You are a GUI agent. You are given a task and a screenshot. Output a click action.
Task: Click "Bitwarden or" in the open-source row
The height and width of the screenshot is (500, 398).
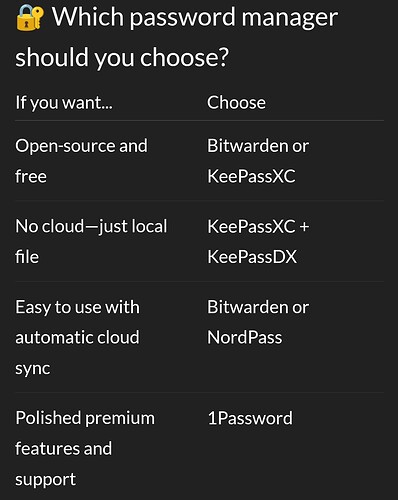click(258, 146)
